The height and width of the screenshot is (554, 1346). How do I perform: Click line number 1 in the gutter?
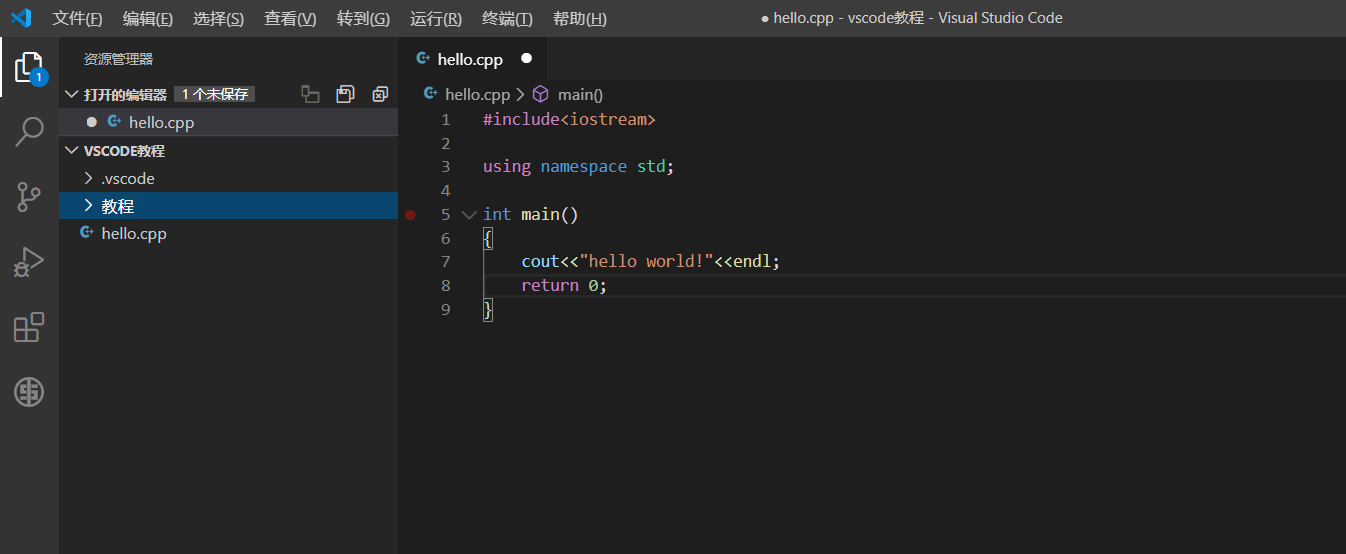pos(445,119)
